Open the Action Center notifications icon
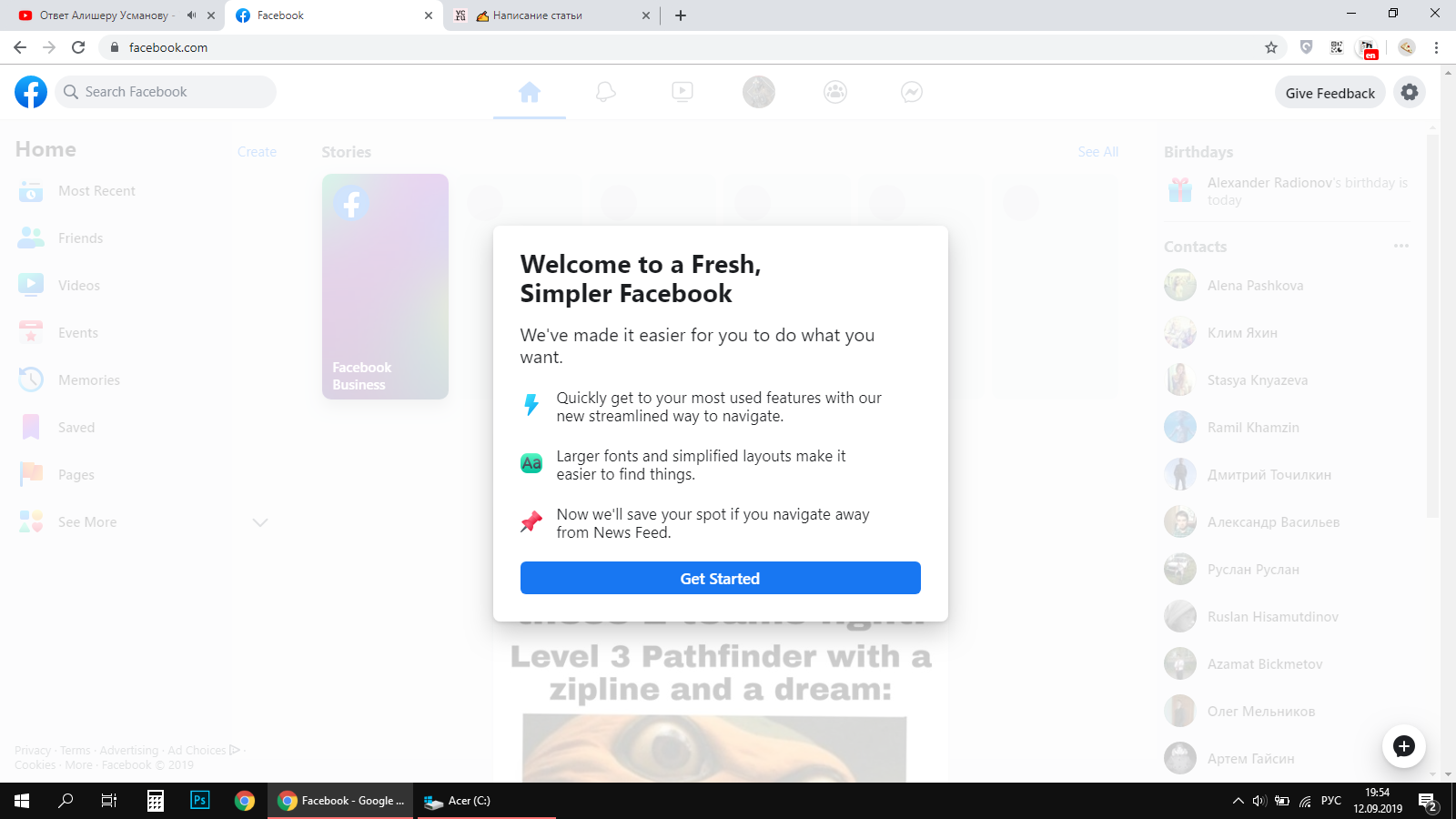 tap(1428, 802)
